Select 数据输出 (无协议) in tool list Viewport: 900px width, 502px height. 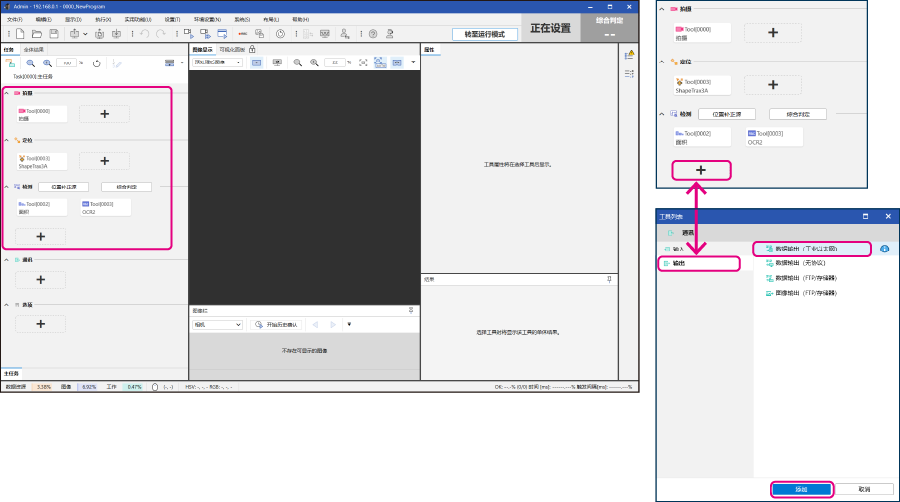tap(800, 263)
